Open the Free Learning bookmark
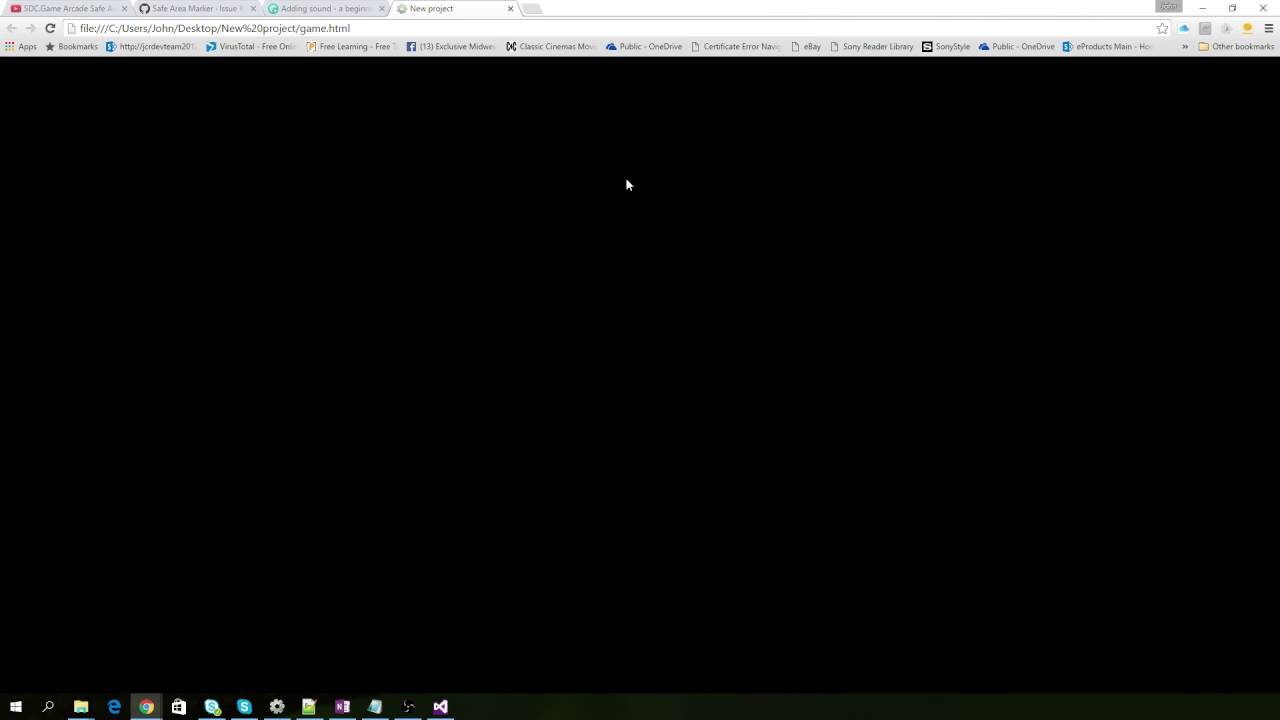The width and height of the screenshot is (1280, 720). click(x=351, y=46)
